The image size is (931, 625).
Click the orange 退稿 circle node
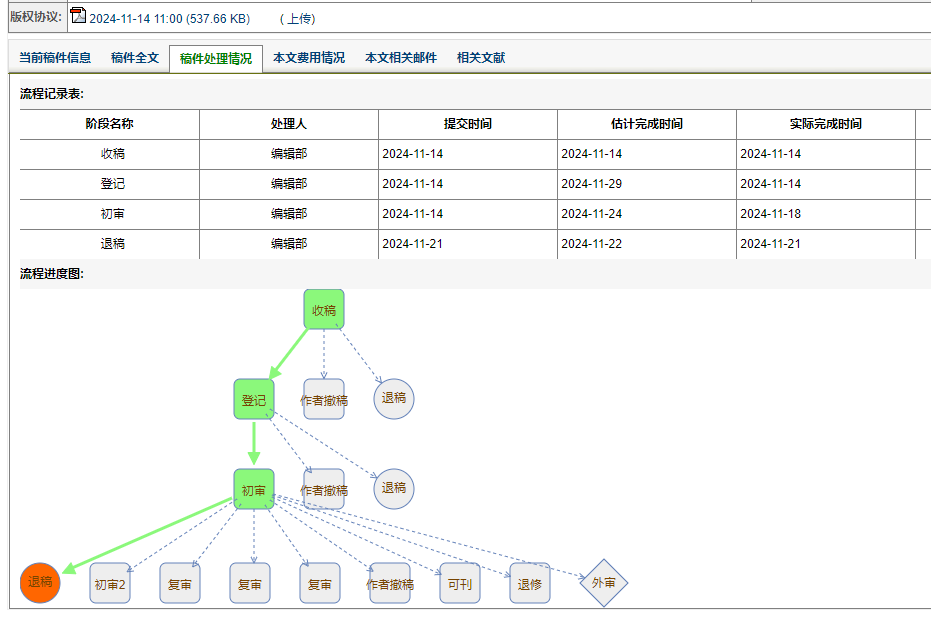(x=40, y=583)
